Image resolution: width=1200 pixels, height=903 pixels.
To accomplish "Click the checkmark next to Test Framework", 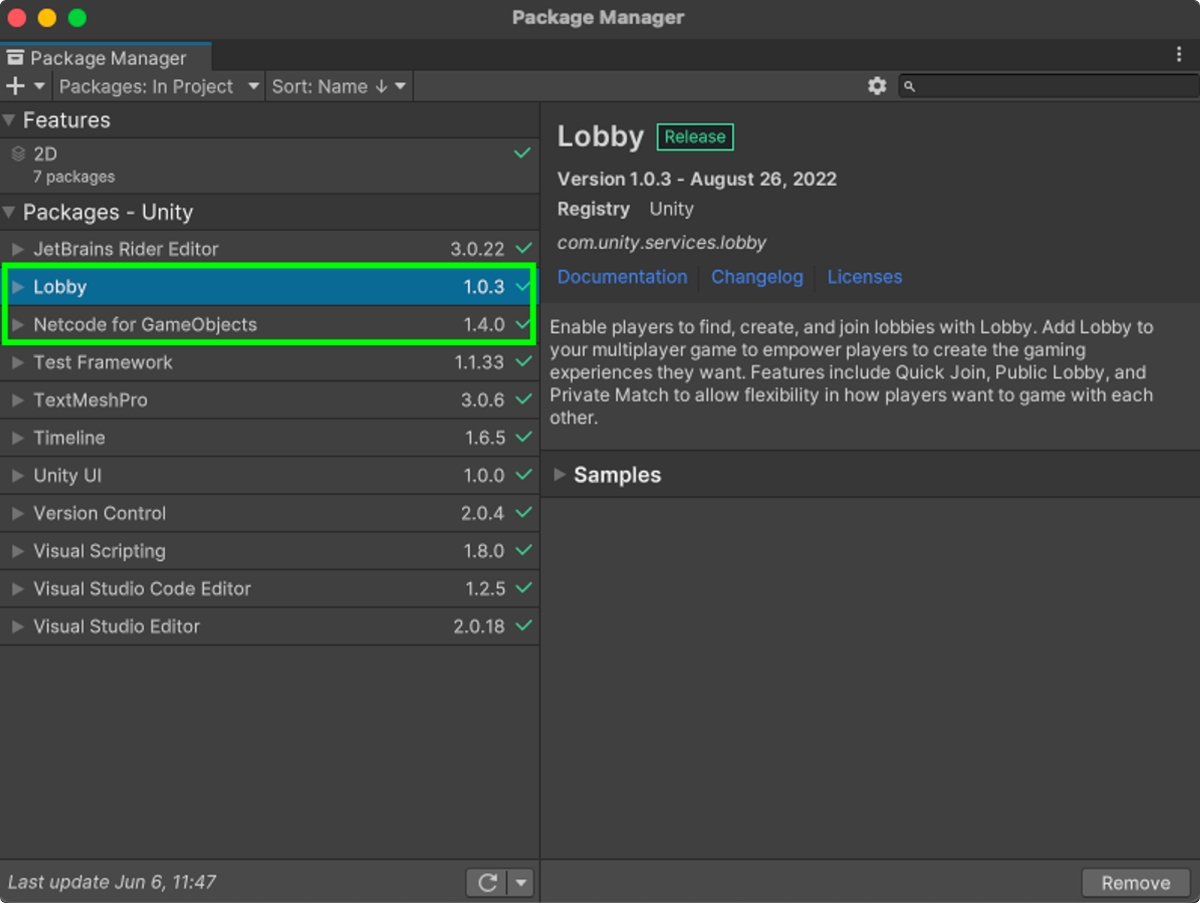I will pos(523,362).
